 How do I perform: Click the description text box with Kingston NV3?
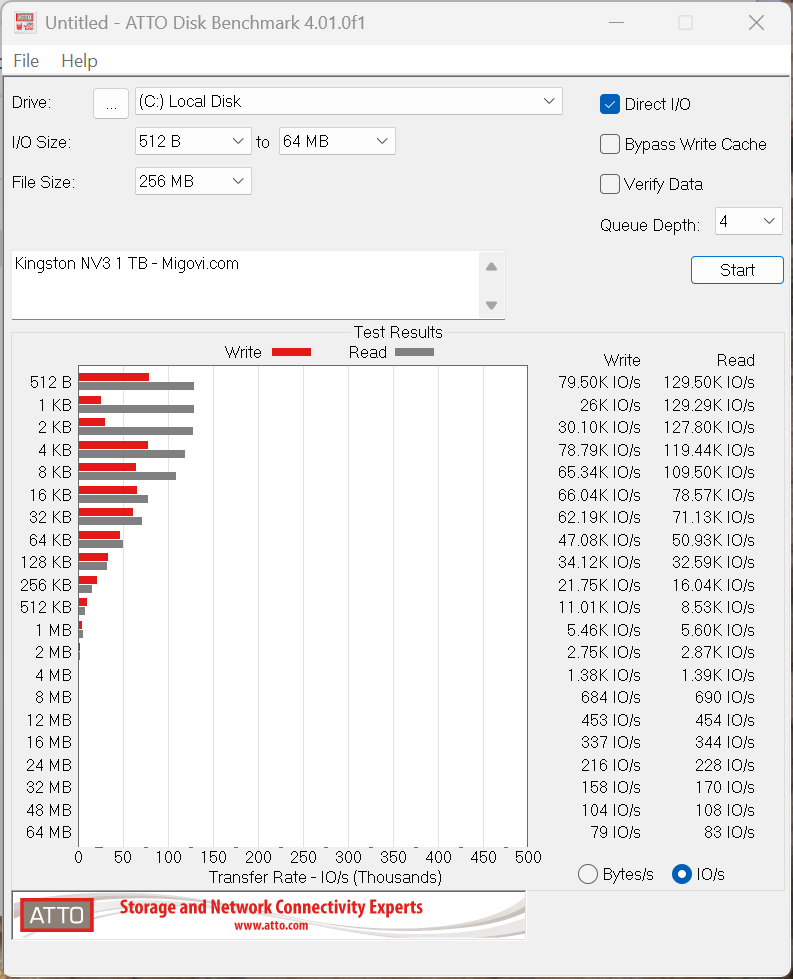pos(245,285)
